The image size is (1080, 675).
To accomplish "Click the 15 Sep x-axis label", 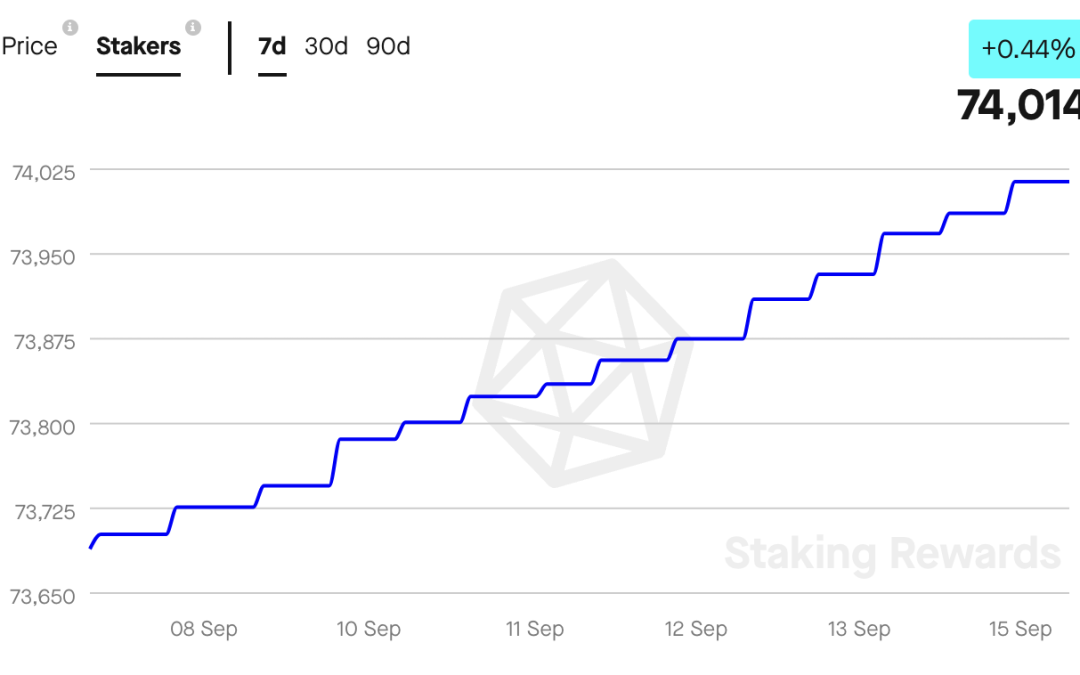I will pyautogui.click(x=1020, y=629).
